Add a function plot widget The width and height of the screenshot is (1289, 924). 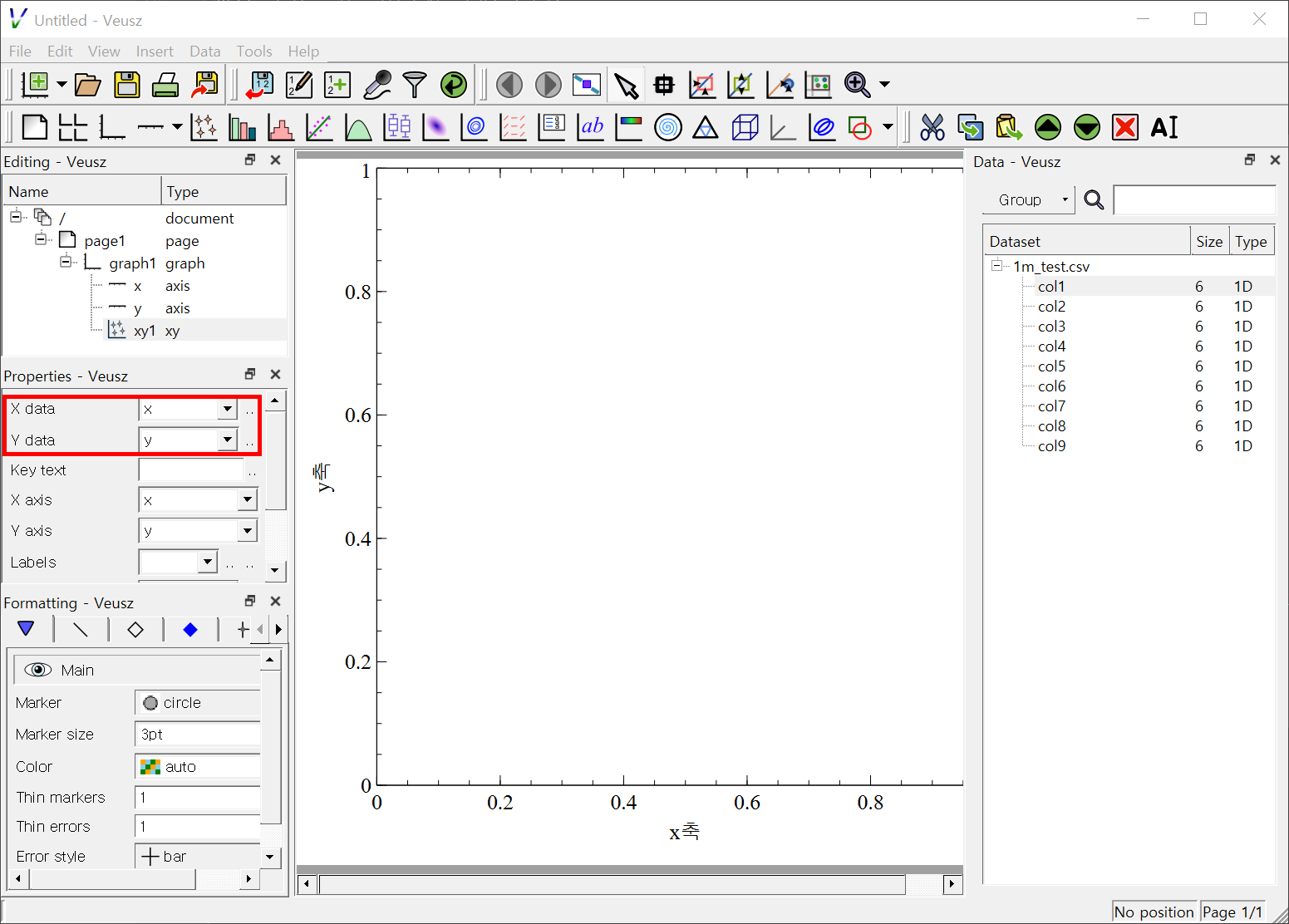pos(358,127)
